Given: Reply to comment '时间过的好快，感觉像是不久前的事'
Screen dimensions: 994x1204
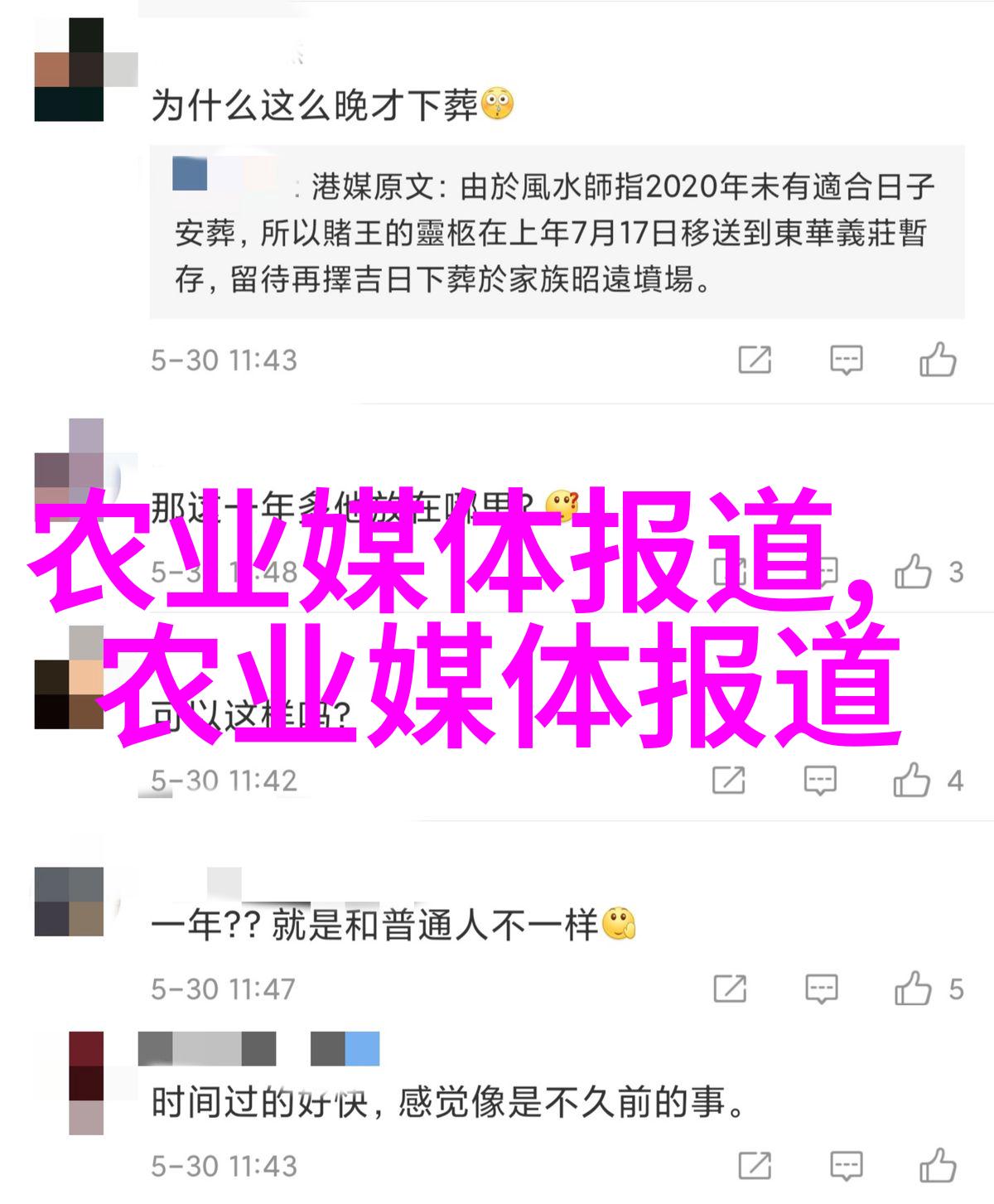Looking at the screenshot, I should [847, 1165].
